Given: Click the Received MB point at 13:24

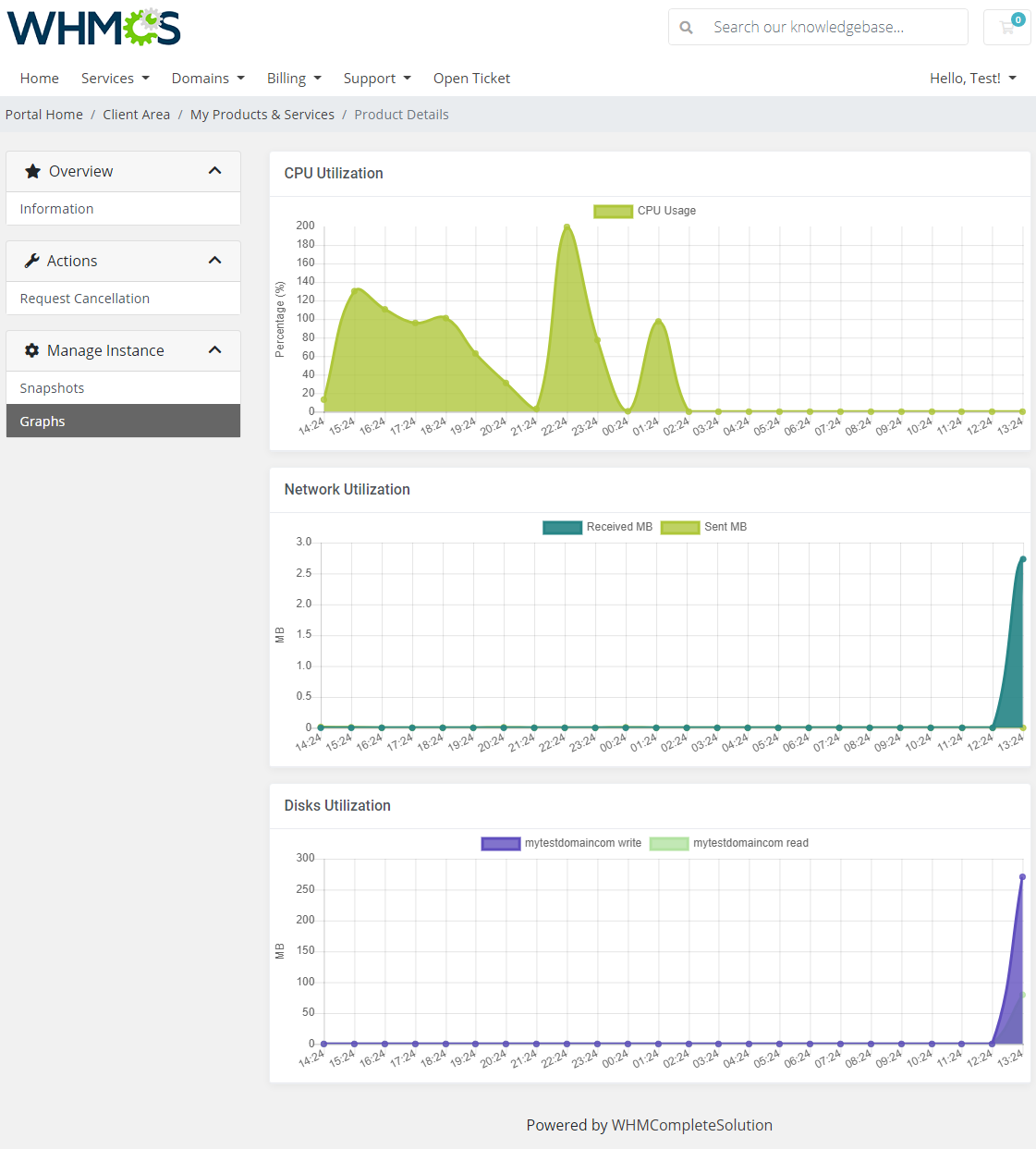Looking at the screenshot, I should (x=1023, y=559).
